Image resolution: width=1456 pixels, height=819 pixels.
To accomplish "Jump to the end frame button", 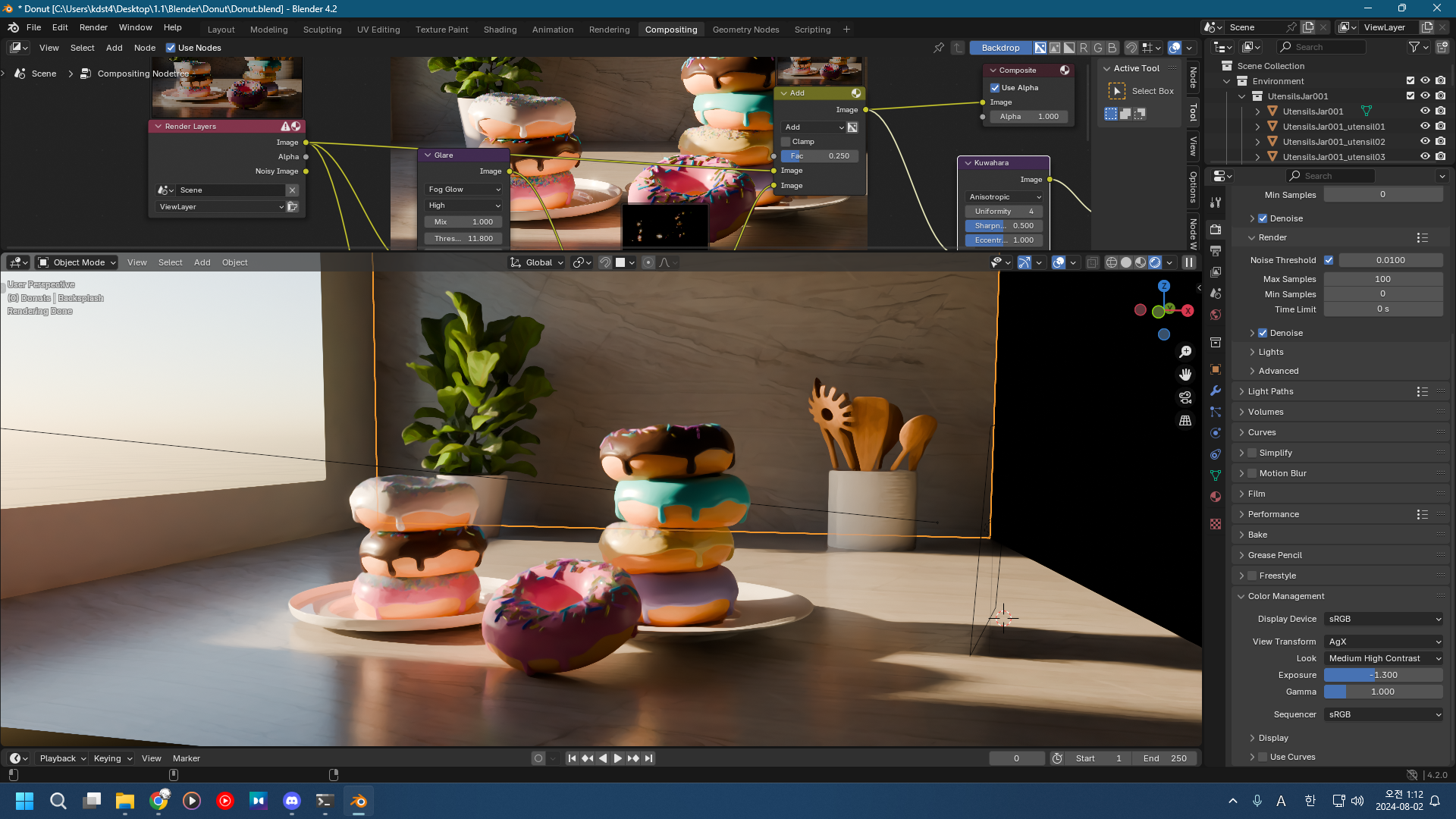I will pos(648,758).
